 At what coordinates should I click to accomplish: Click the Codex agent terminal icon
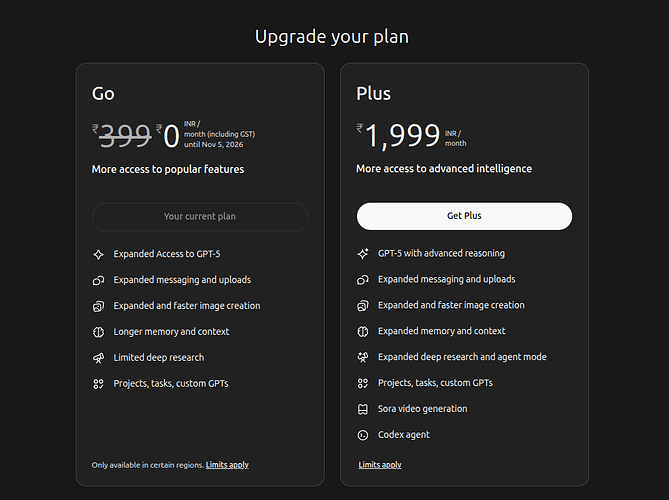tap(363, 435)
